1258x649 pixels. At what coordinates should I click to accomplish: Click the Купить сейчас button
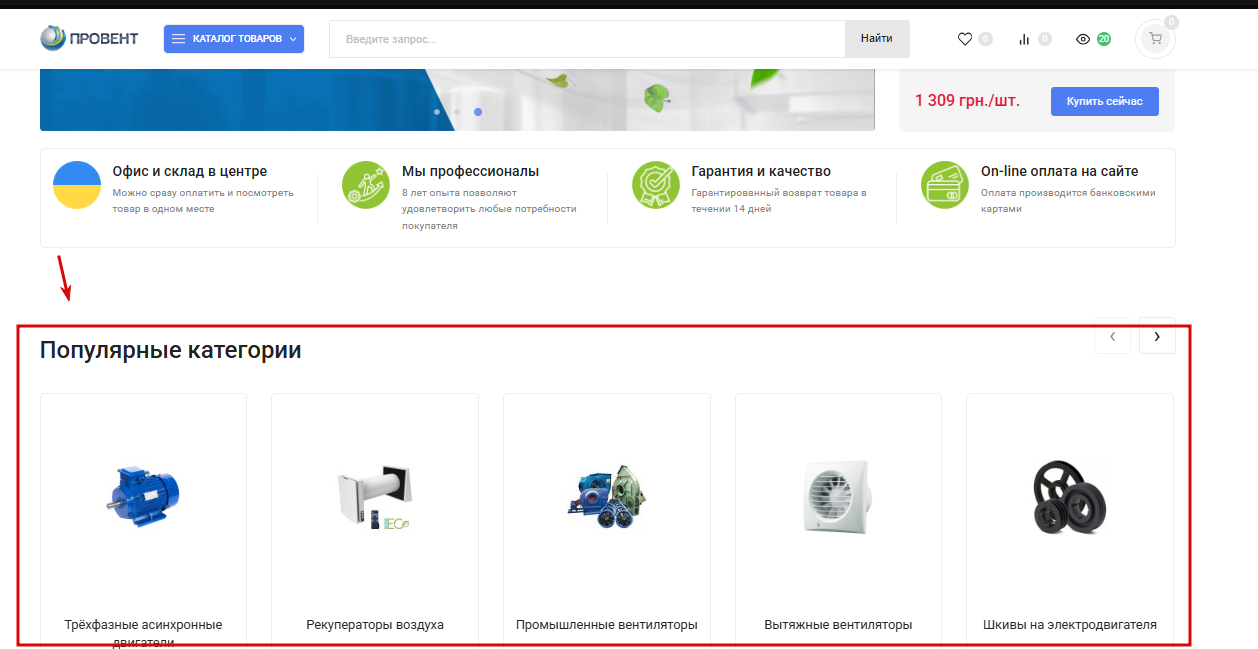pos(1105,101)
